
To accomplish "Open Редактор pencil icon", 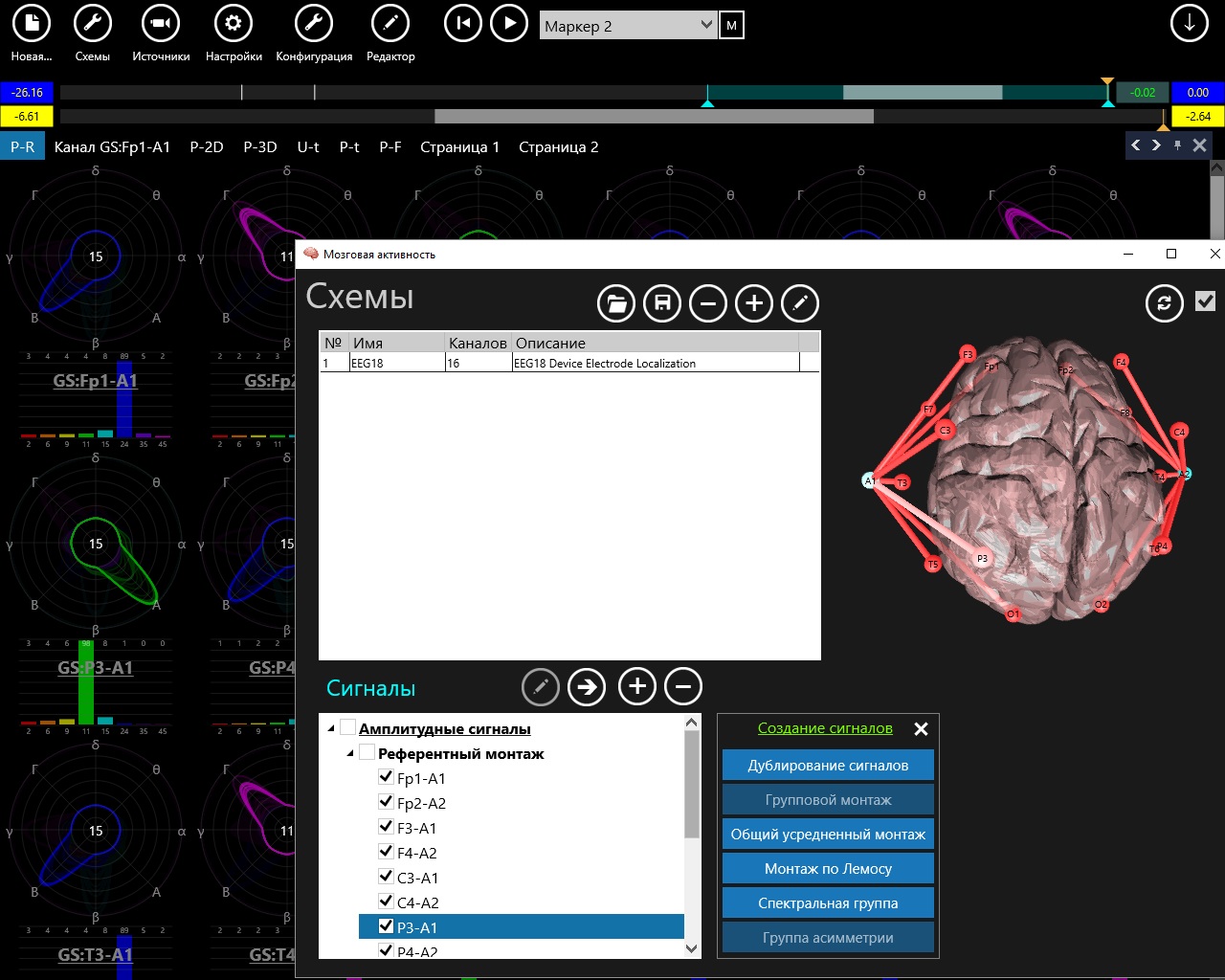I will (x=390, y=23).
